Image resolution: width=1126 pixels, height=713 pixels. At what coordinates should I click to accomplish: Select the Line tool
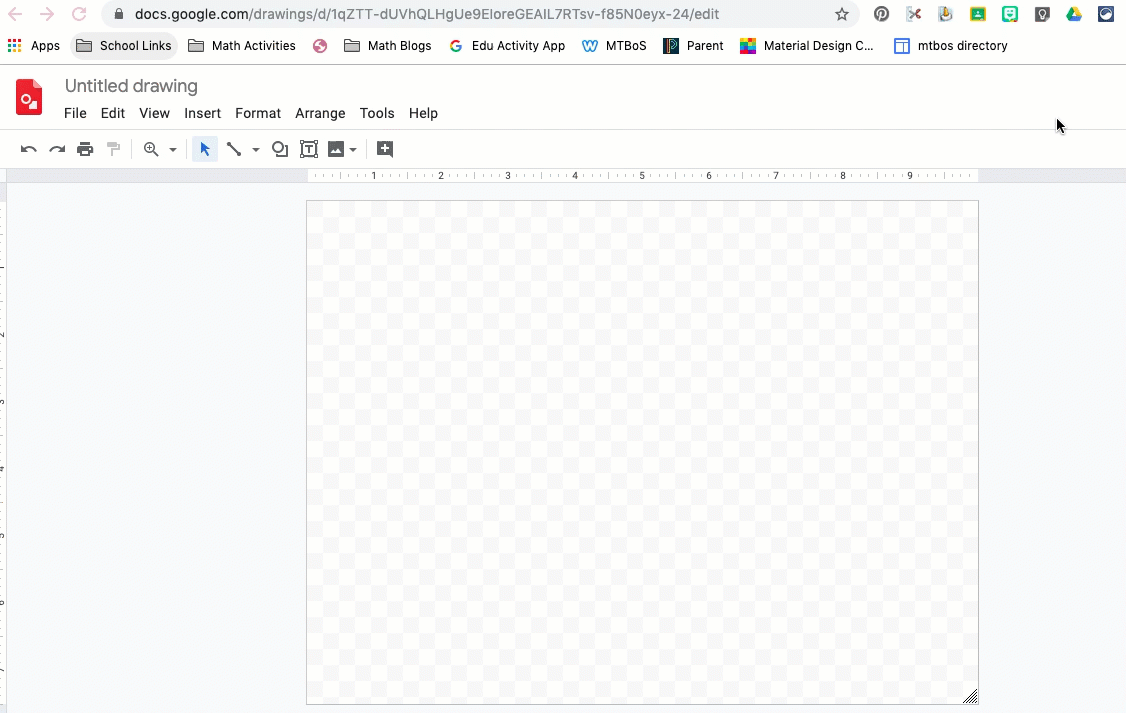coord(234,149)
